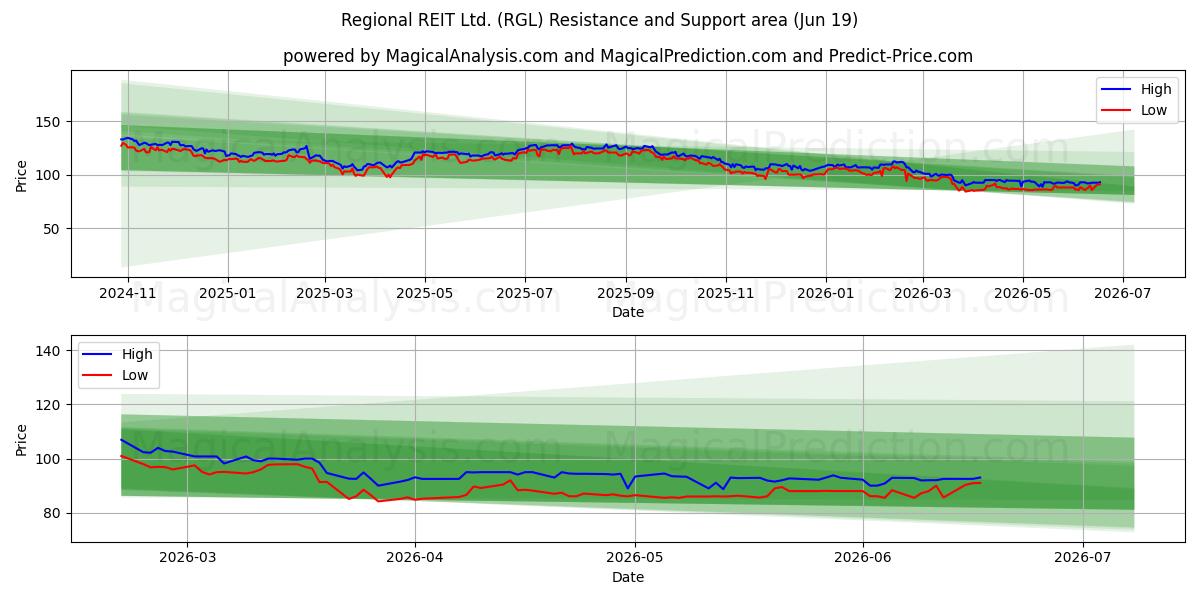Click the '2025-05' date label on top chart
The height and width of the screenshot is (600, 1200).
pos(425,294)
